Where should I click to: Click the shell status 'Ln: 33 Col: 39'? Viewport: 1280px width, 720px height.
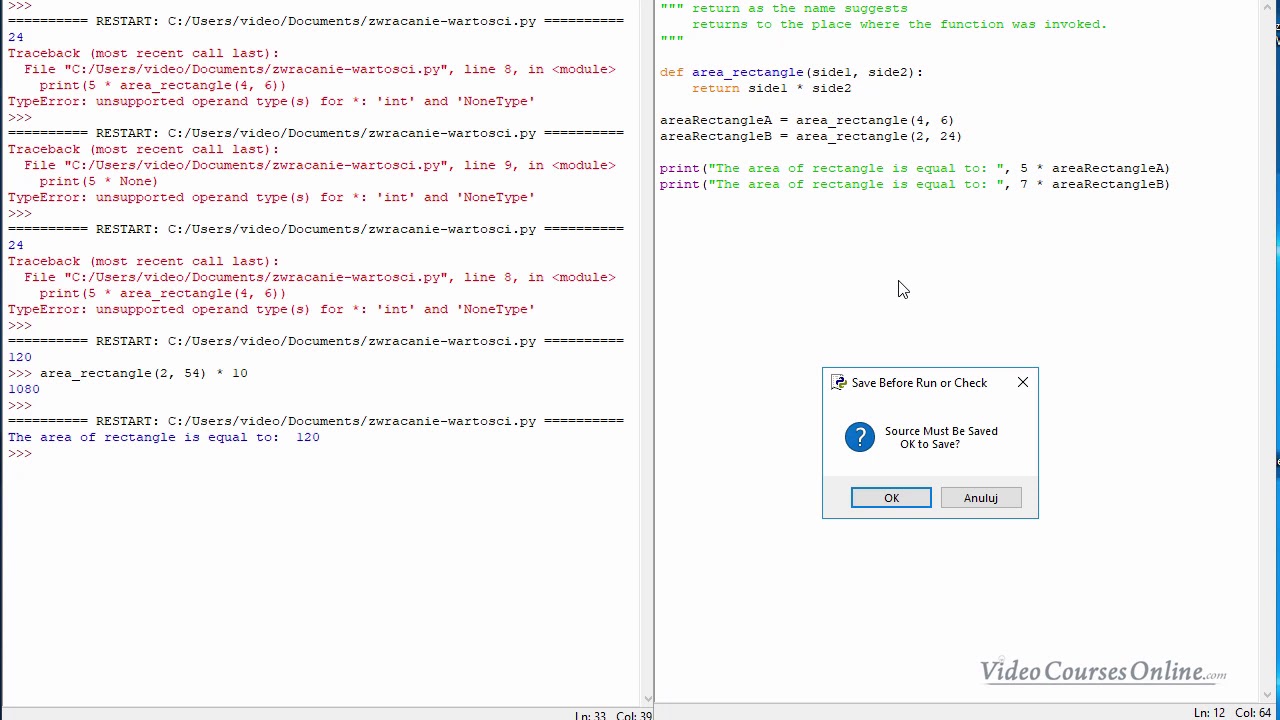[x=613, y=716]
